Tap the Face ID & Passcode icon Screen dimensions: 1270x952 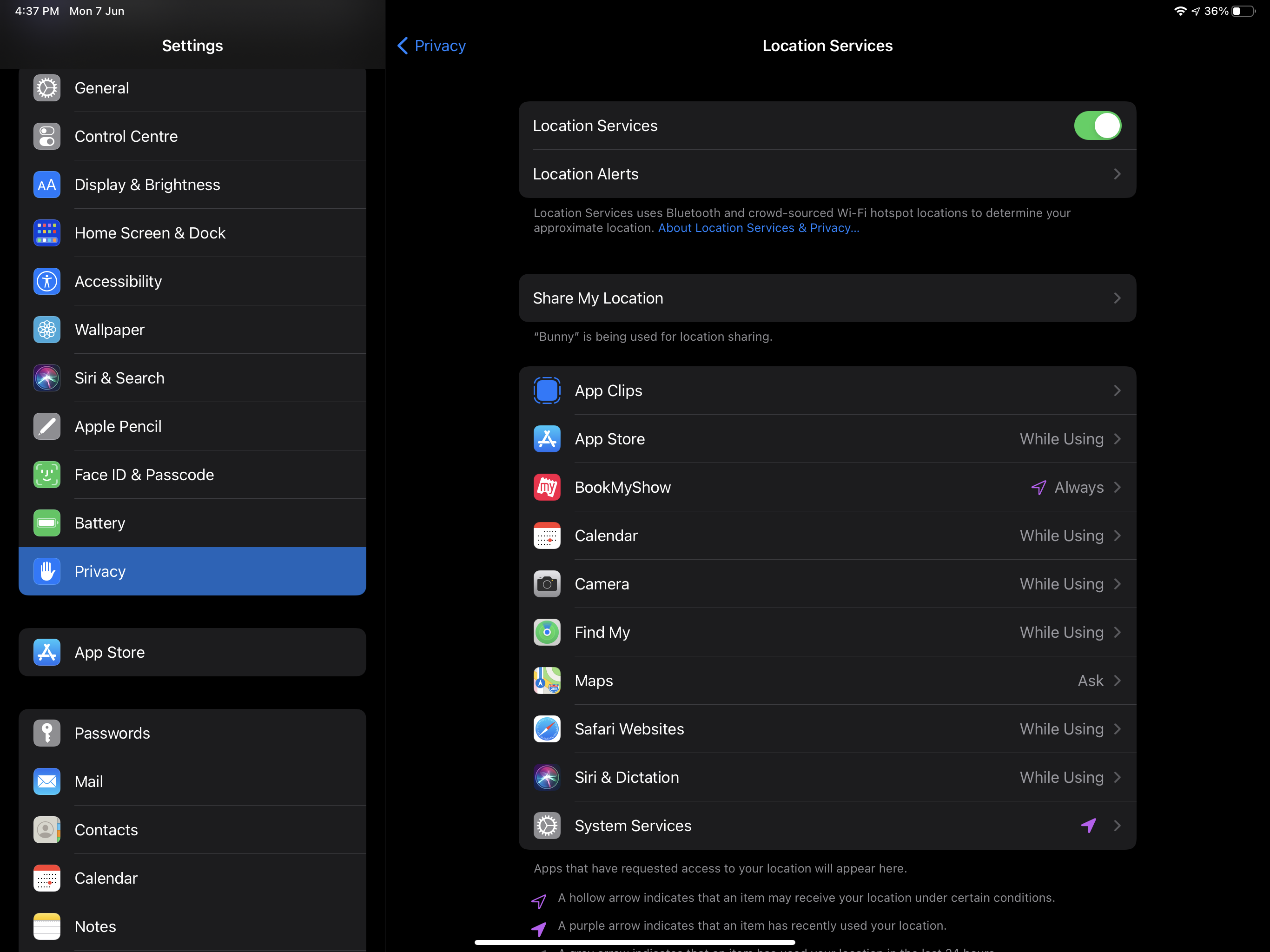(46, 475)
